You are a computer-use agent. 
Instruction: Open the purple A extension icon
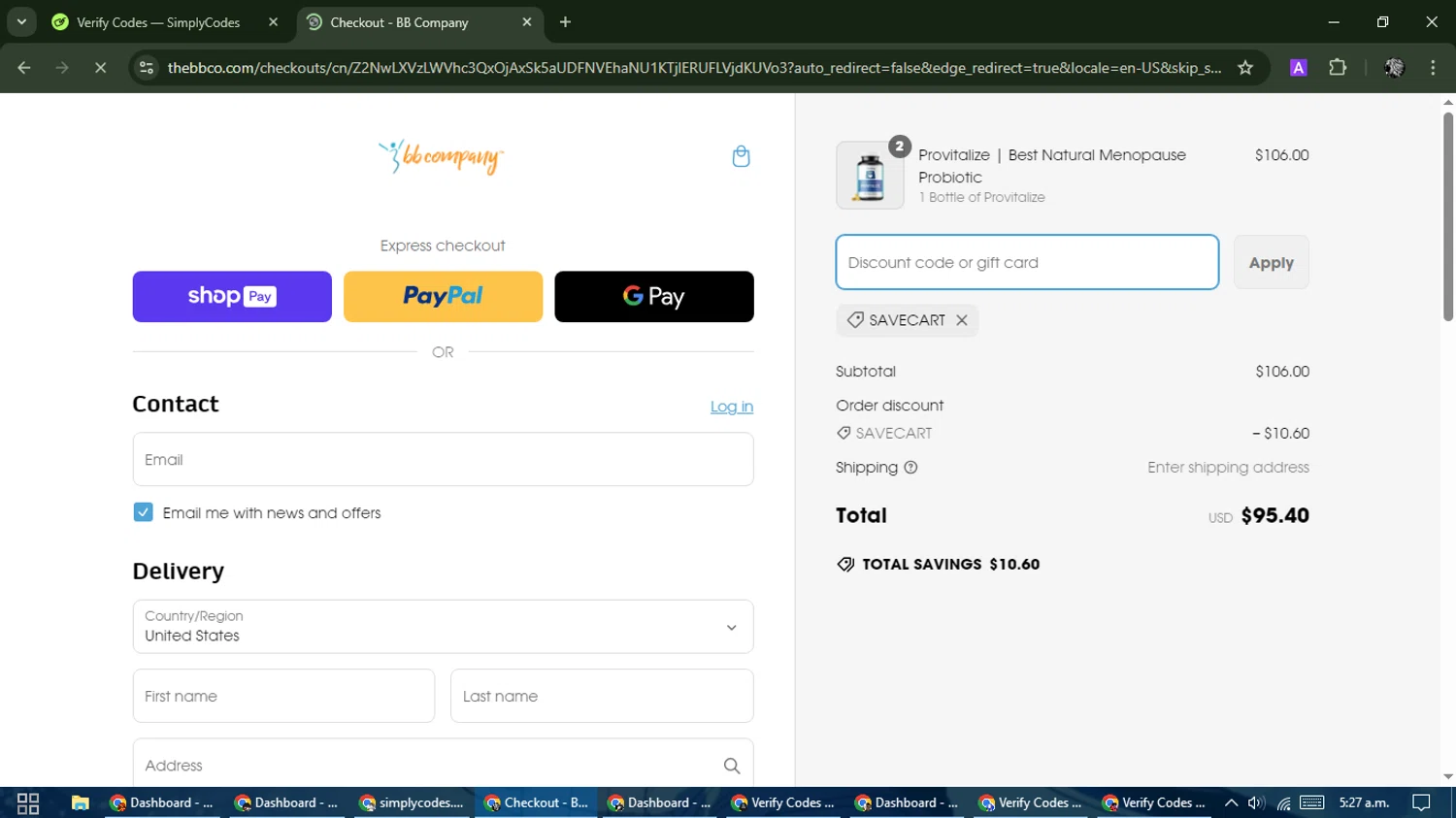(1298, 68)
